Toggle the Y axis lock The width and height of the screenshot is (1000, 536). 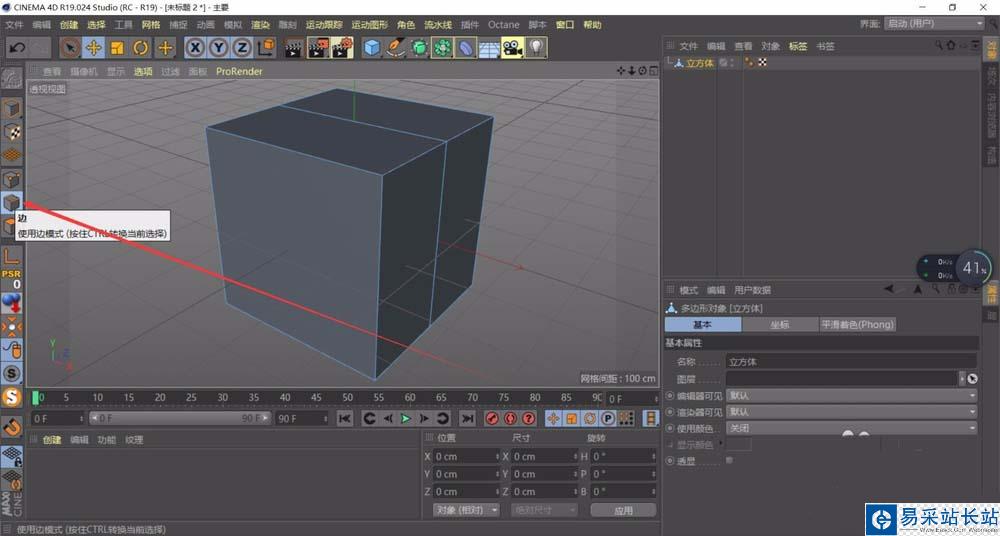(x=218, y=47)
